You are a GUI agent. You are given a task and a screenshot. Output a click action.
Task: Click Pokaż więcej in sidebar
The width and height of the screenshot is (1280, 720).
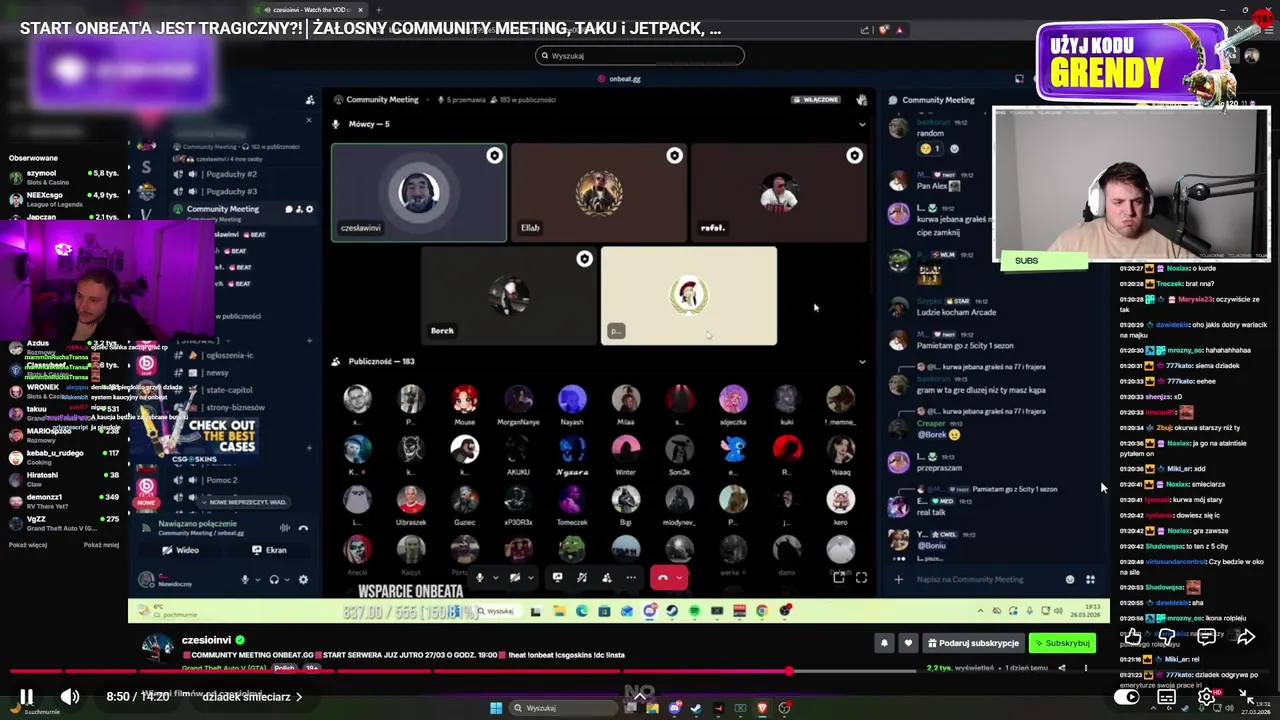pyautogui.click(x=28, y=545)
